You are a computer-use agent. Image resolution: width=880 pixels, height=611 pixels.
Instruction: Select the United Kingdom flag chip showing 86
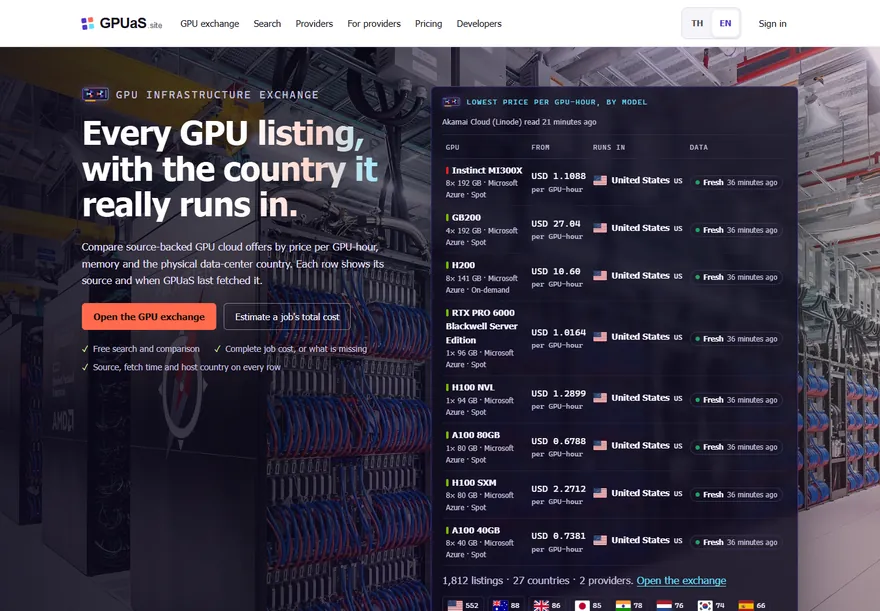[x=547, y=605]
